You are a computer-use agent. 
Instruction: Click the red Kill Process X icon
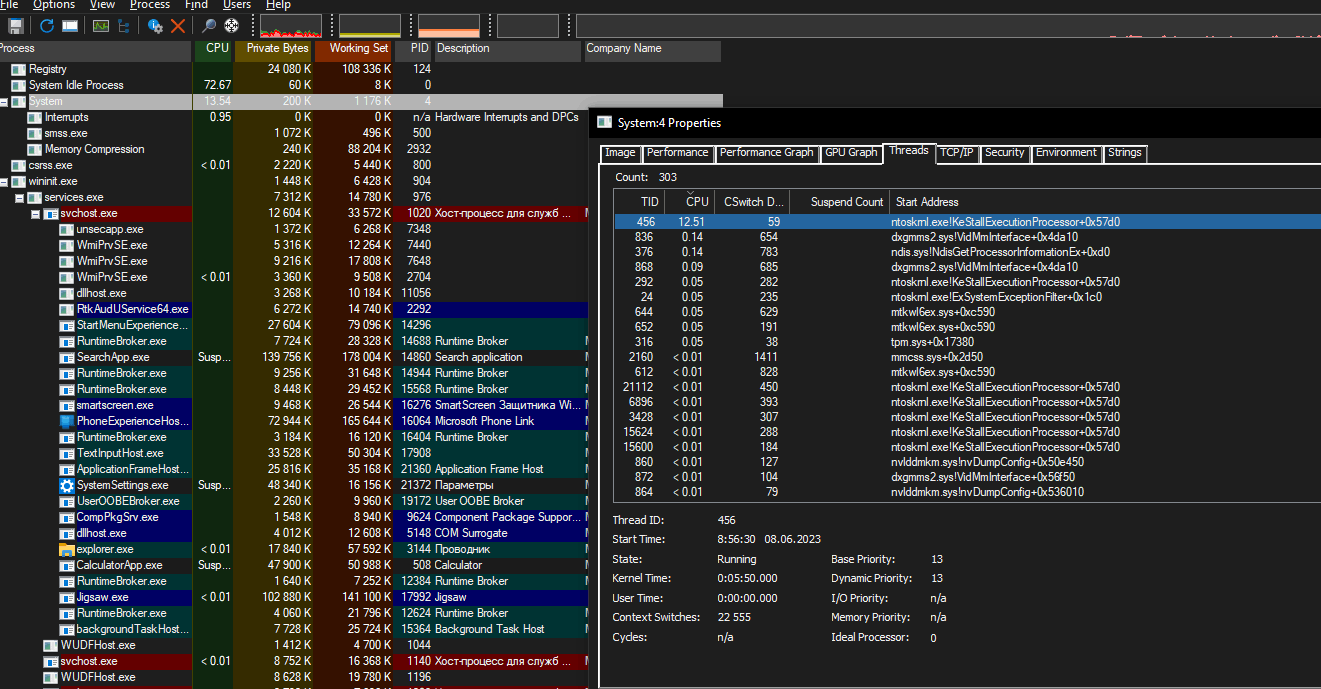(x=178, y=26)
